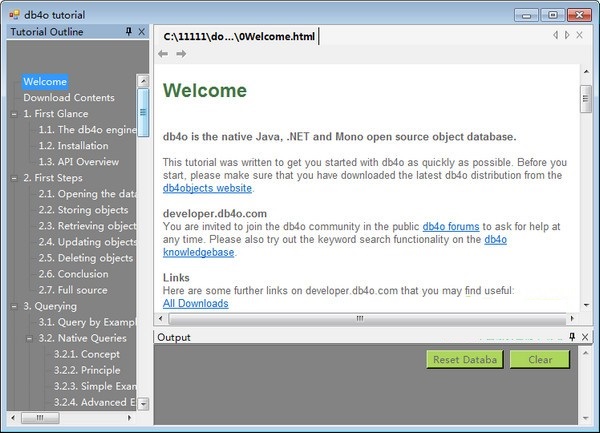Click outline horizontal scroll right arrow
Image resolution: width=600 pixels, height=433 pixels.
point(129,417)
